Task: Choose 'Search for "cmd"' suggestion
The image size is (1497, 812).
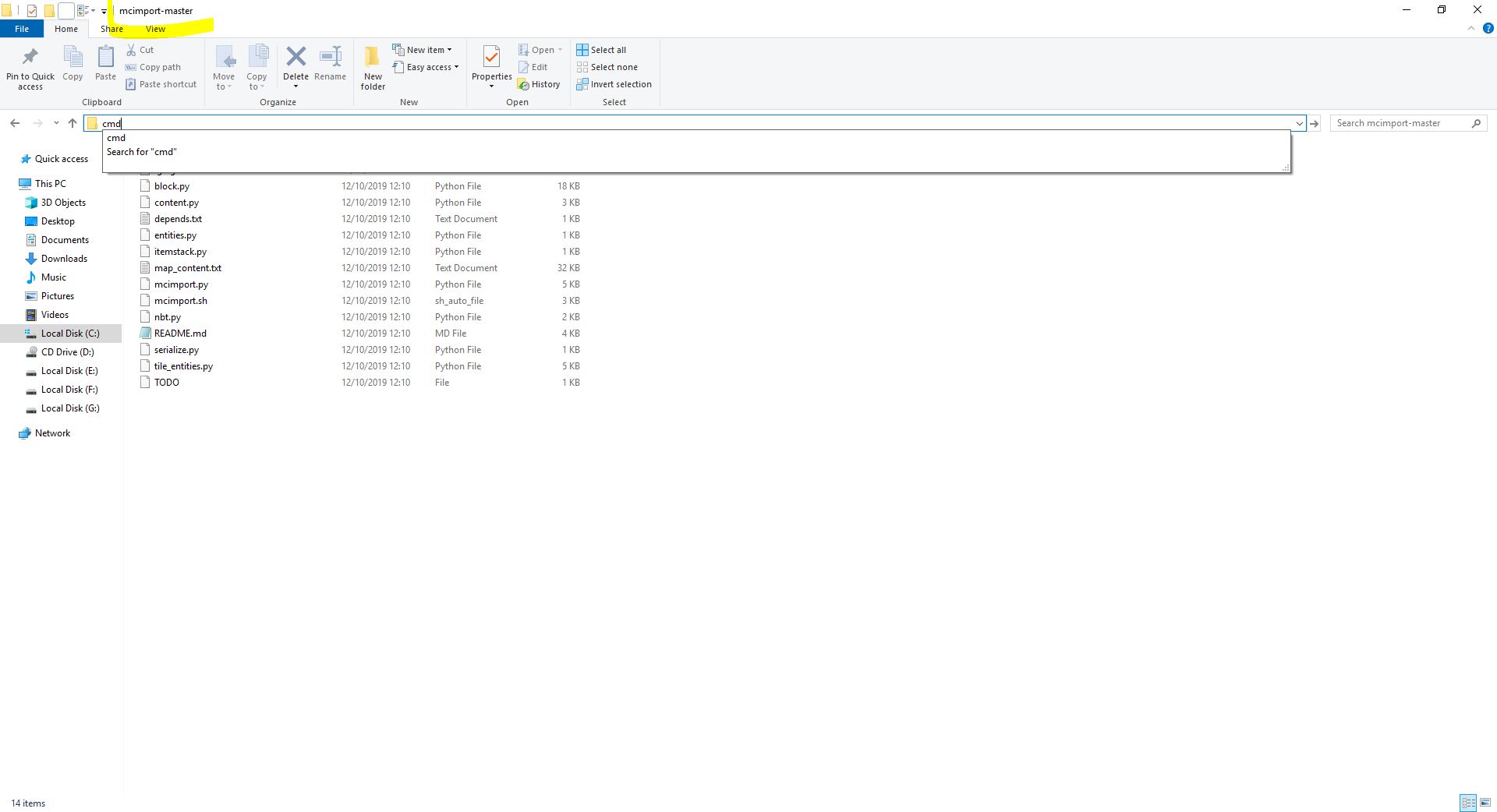Action: tap(142, 152)
